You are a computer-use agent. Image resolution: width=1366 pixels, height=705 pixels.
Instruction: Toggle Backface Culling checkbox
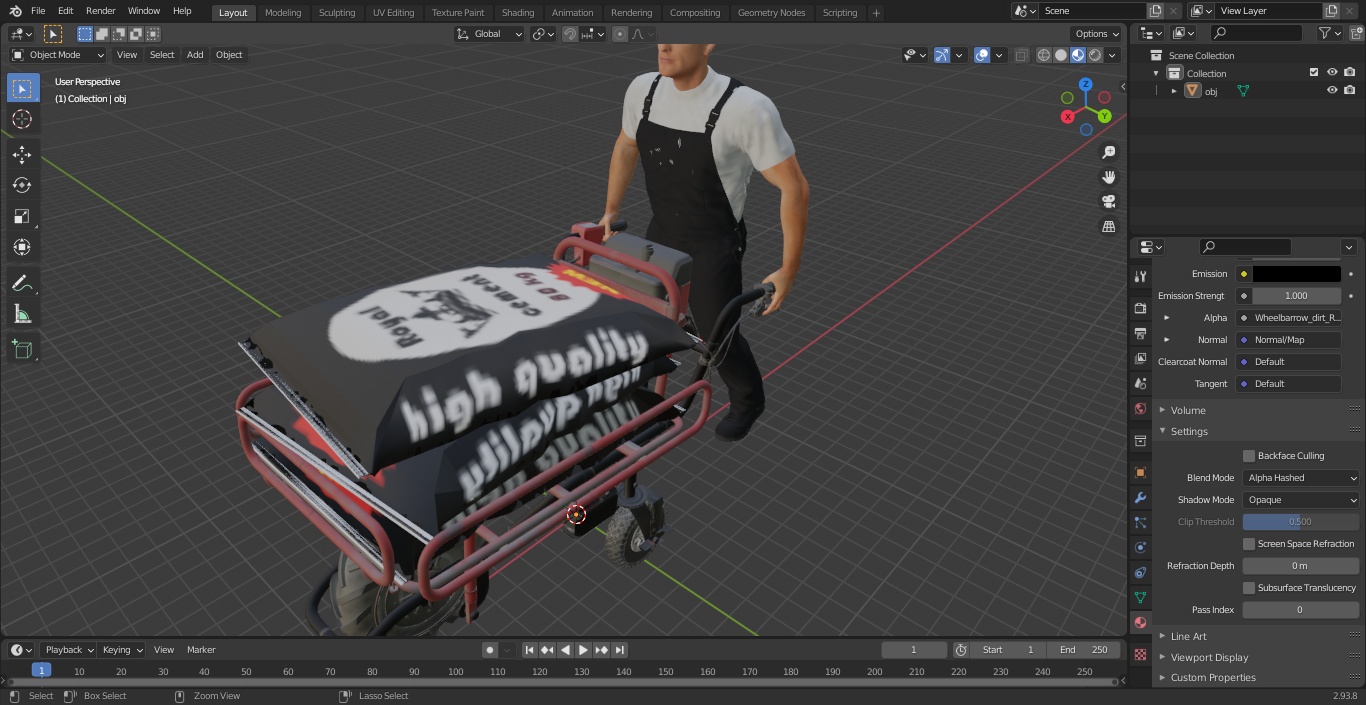pos(1249,456)
